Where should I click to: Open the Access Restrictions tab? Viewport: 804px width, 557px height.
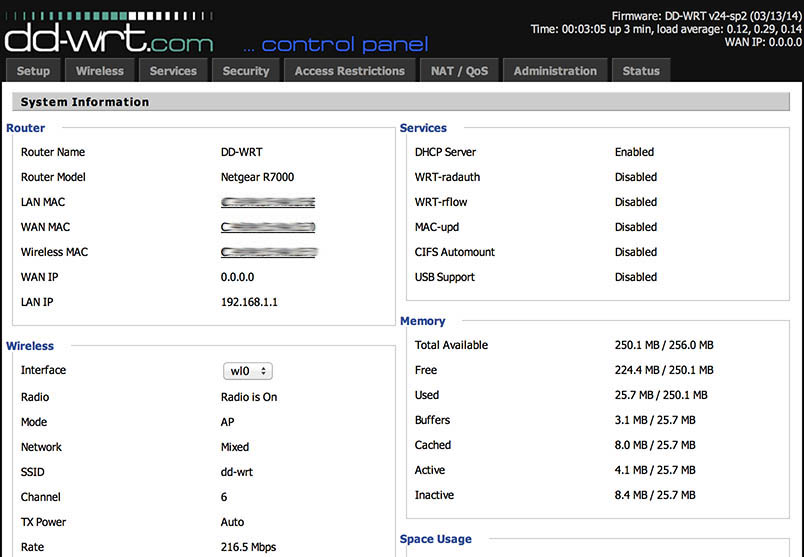350,71
